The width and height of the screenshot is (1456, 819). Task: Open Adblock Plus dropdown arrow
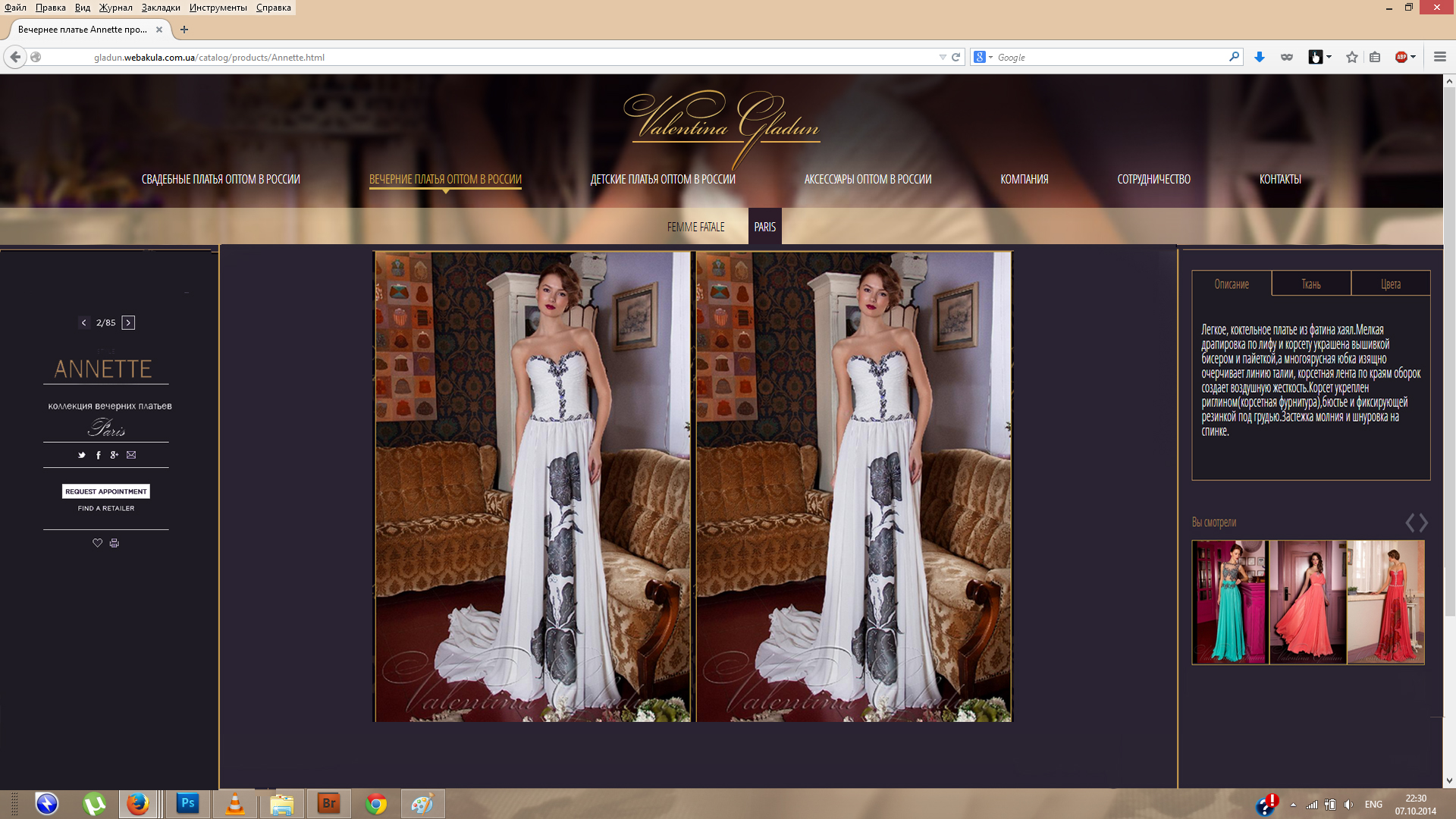[1414, 57]
